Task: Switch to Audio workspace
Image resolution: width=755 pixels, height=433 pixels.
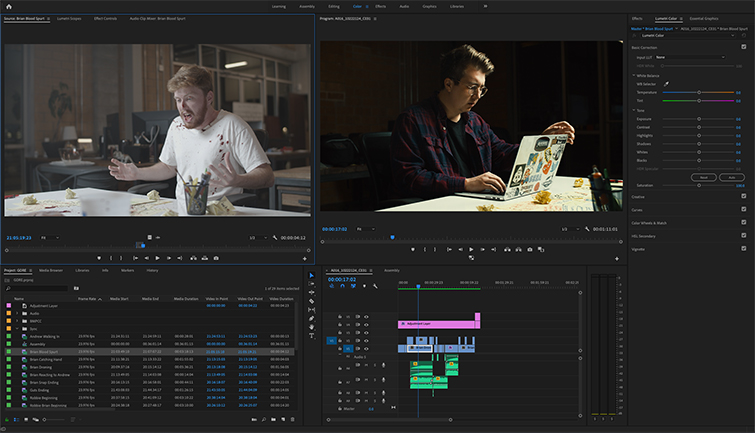Action: (x=404, y=6)
